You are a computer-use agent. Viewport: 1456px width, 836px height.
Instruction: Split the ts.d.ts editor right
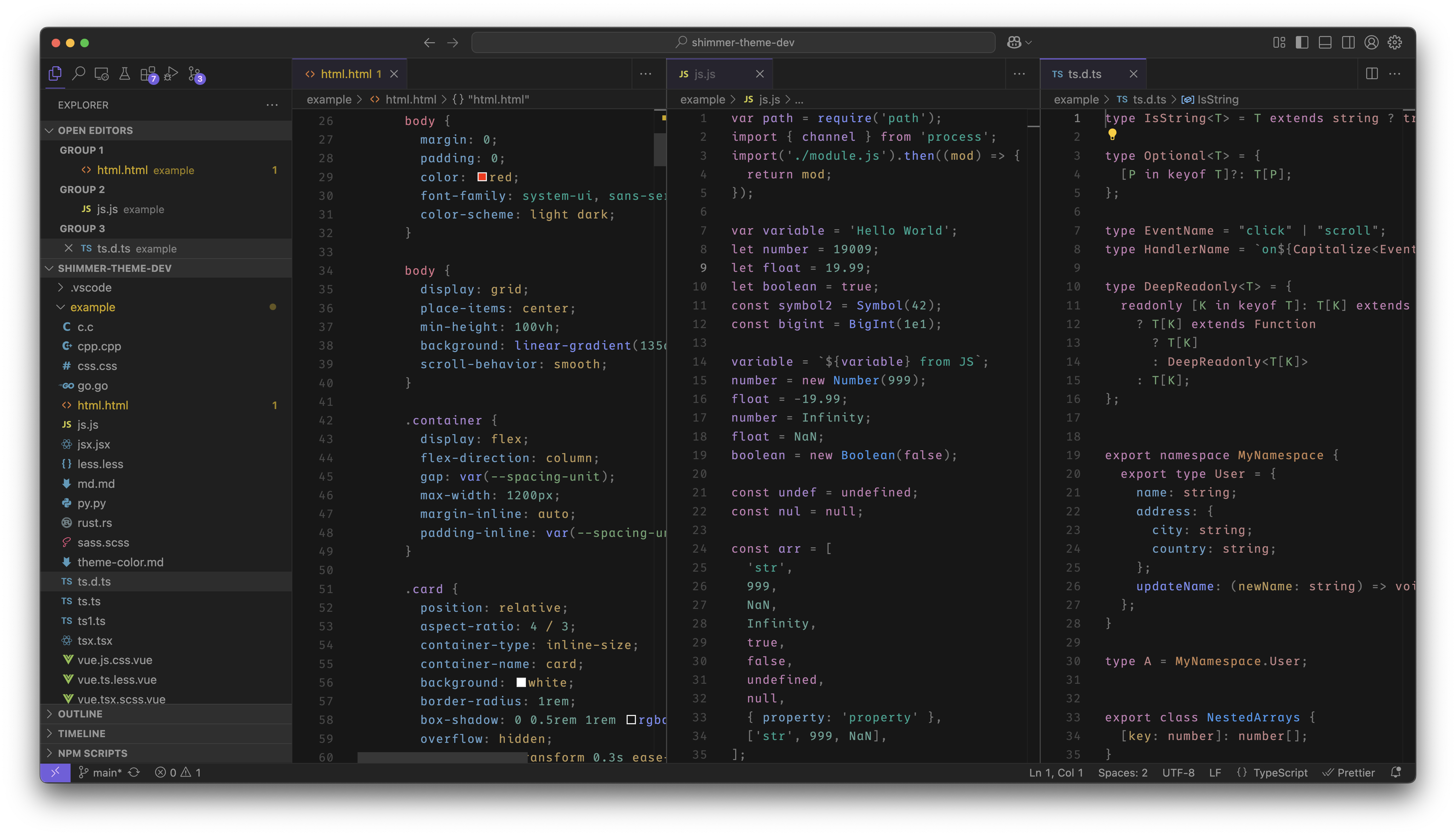1371,73
